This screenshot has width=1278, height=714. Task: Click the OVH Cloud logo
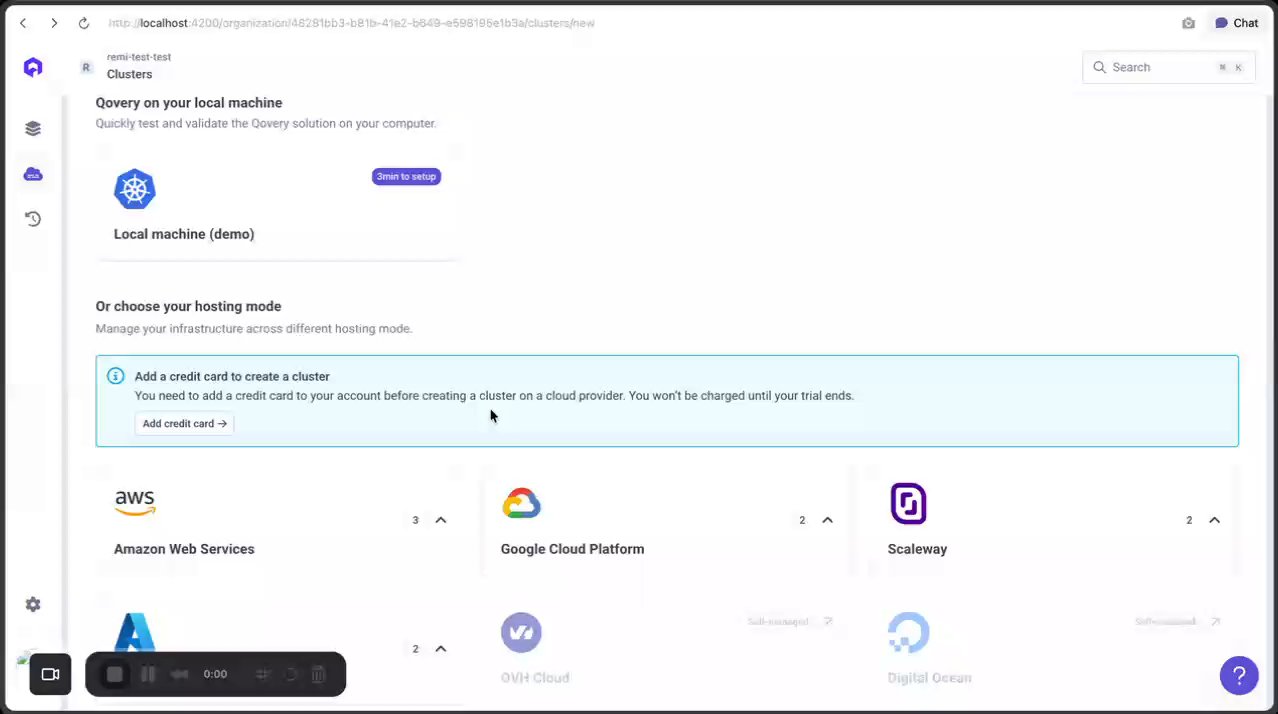tap(521, 632)
